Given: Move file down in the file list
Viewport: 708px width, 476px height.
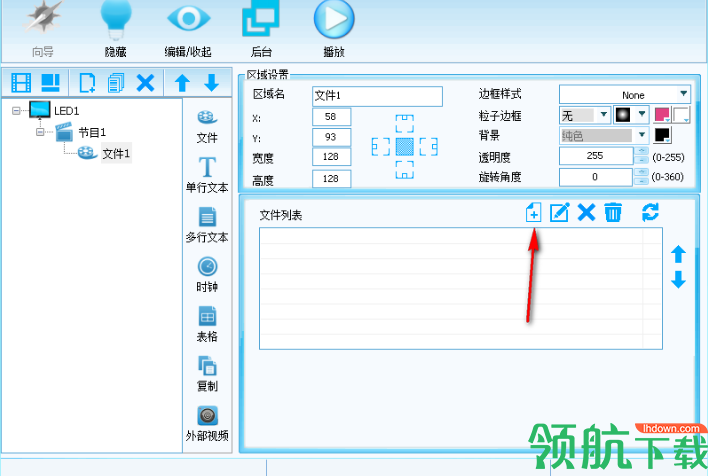Looking at the screenshot, I should click(x=678, y=279).
